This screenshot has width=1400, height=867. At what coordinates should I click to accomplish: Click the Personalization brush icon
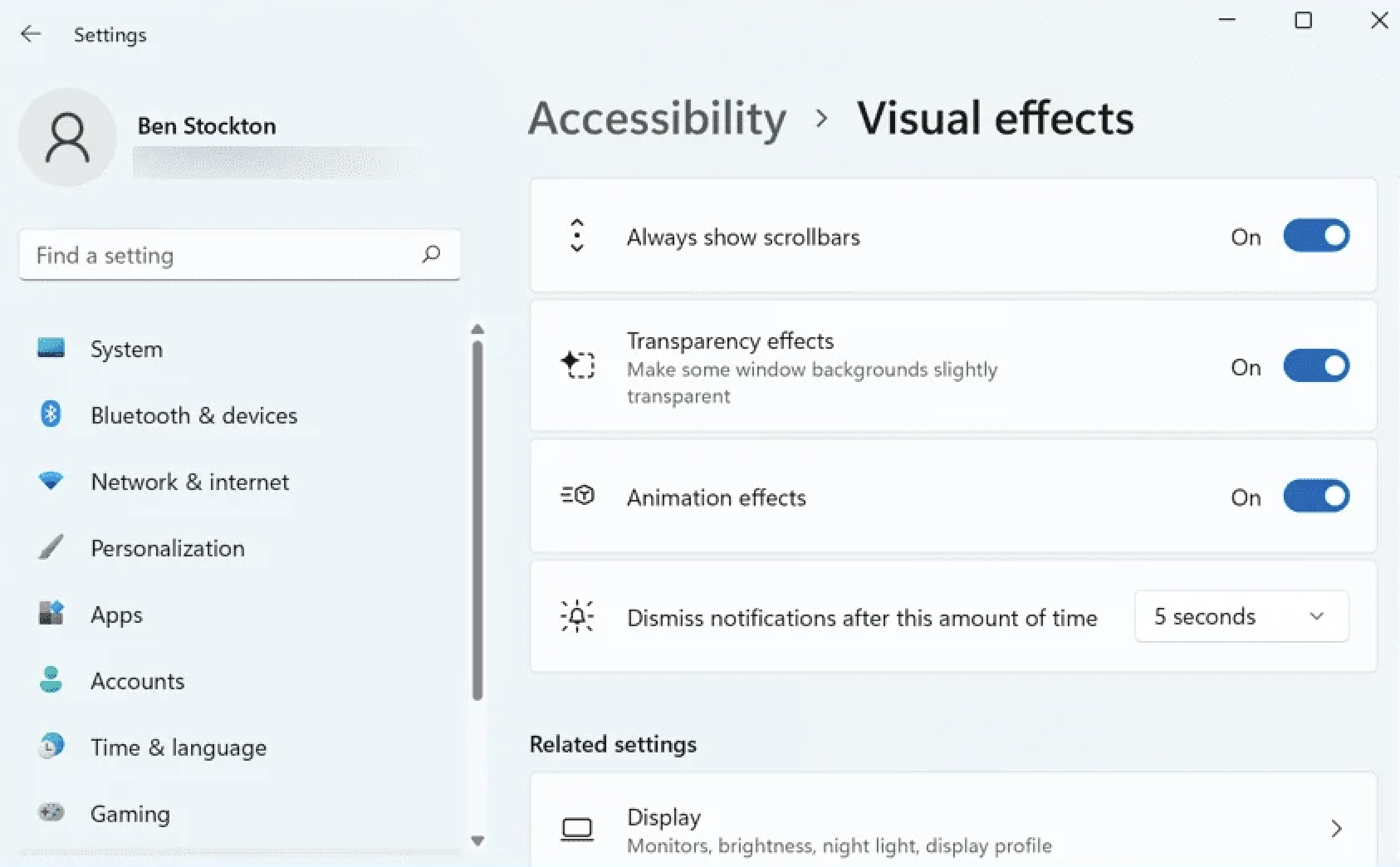pyautogui.click(x=51, y=547)
